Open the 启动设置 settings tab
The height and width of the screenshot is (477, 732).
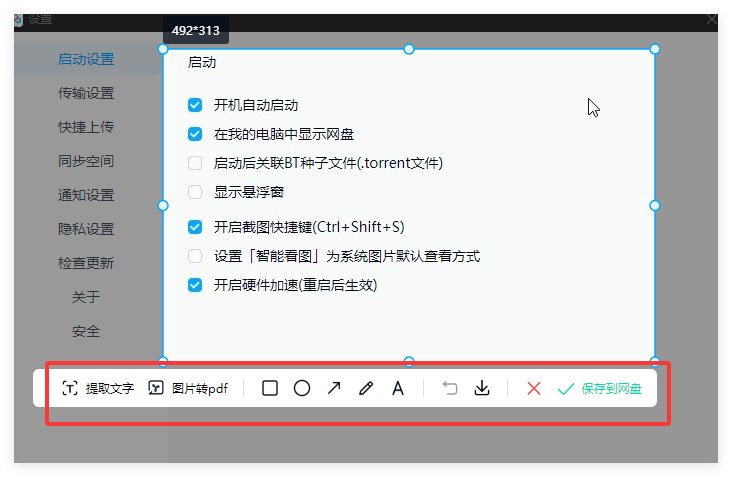(86, 59)
